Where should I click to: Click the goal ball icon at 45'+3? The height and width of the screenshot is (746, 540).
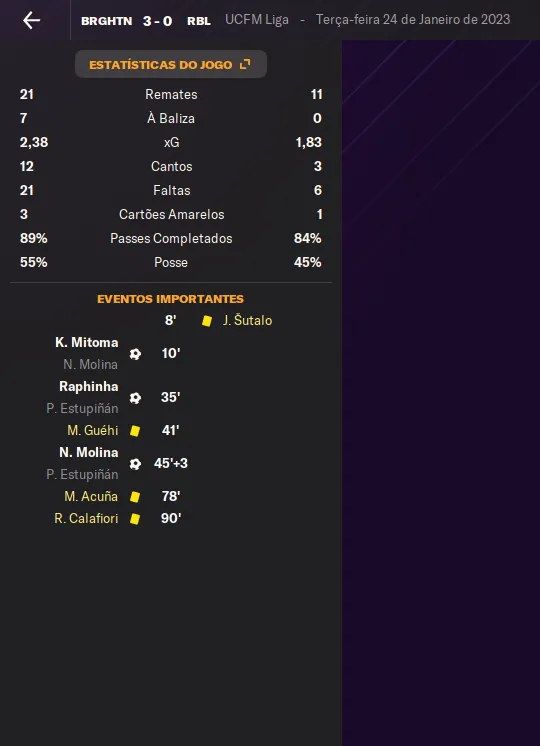pyautogui.click(x=135, y=464)
